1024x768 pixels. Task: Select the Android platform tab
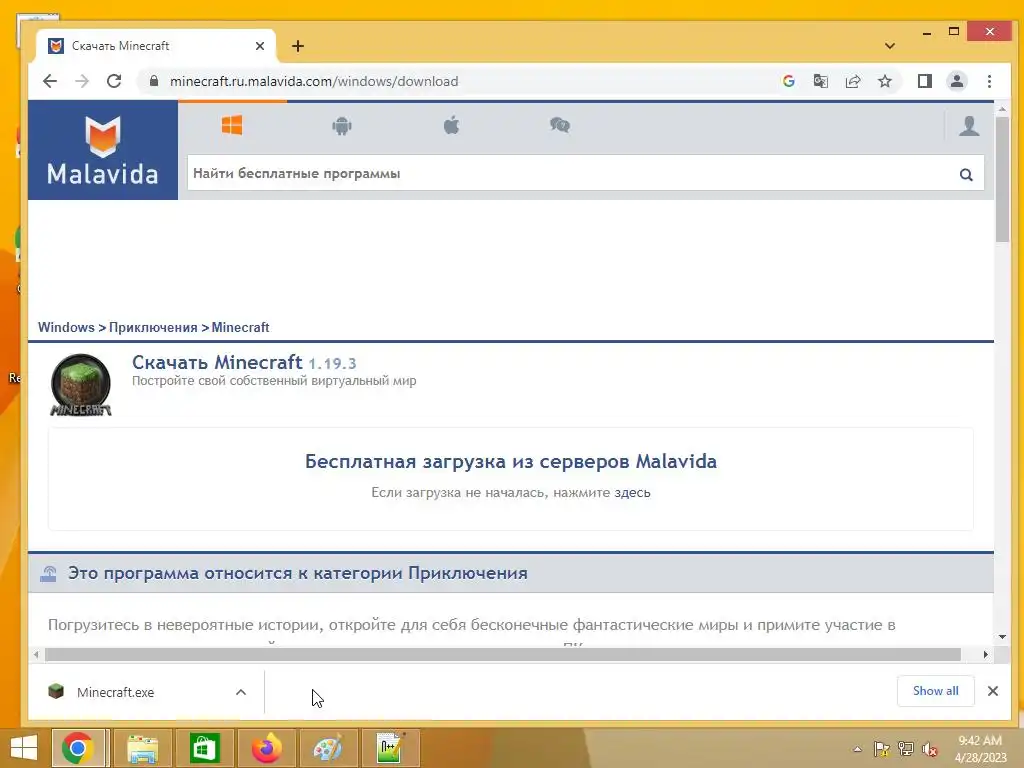tap(342, 125)
